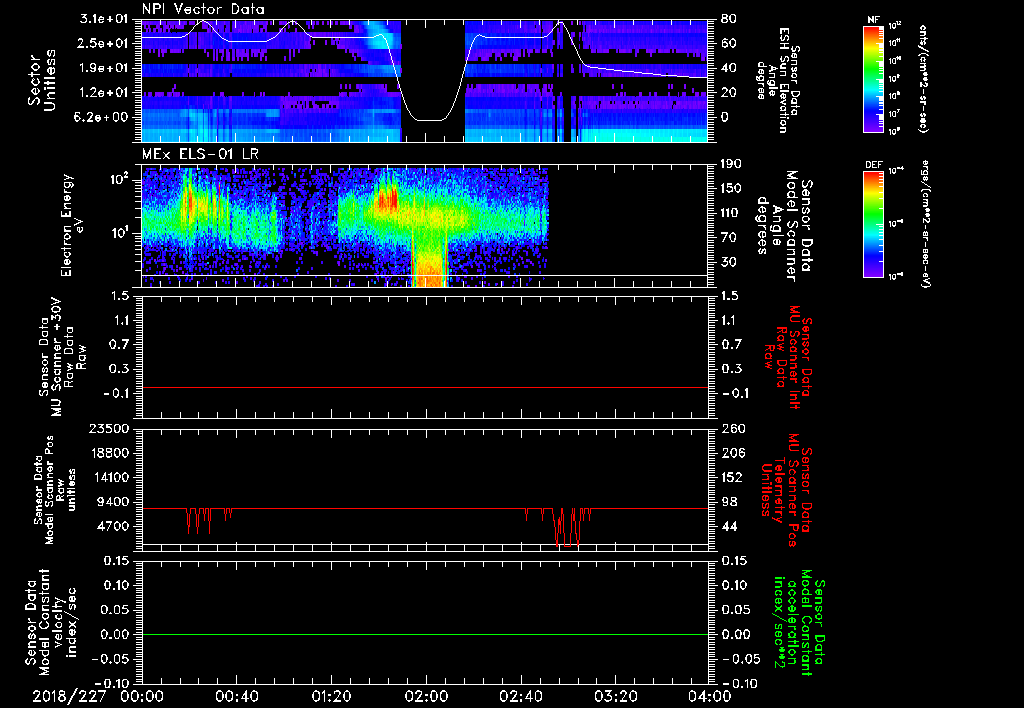Click the 14100 scanner position axis value
Image resolution: width=1024 pixels, height=708 pixels.
point(108,477)
